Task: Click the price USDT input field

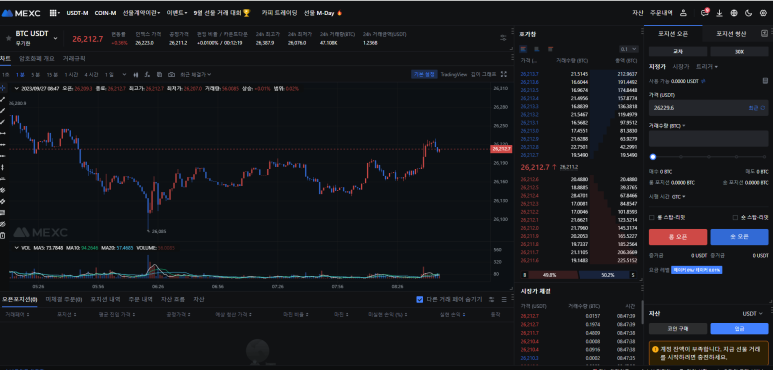Action: (x=708, y=108)
